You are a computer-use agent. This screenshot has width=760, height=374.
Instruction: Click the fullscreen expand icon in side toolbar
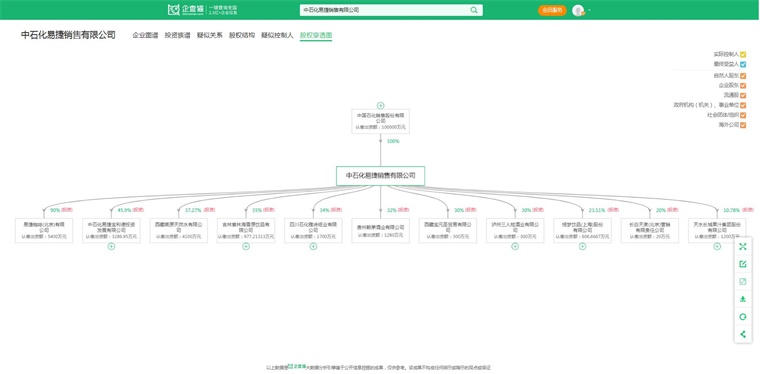[743, 247]
